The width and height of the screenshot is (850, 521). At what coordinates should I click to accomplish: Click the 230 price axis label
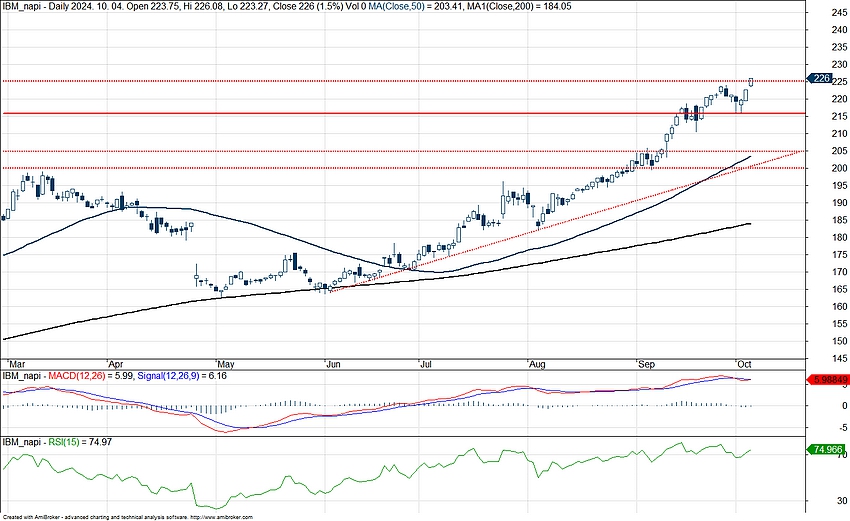pyautogui.click(x=839, y=65)
